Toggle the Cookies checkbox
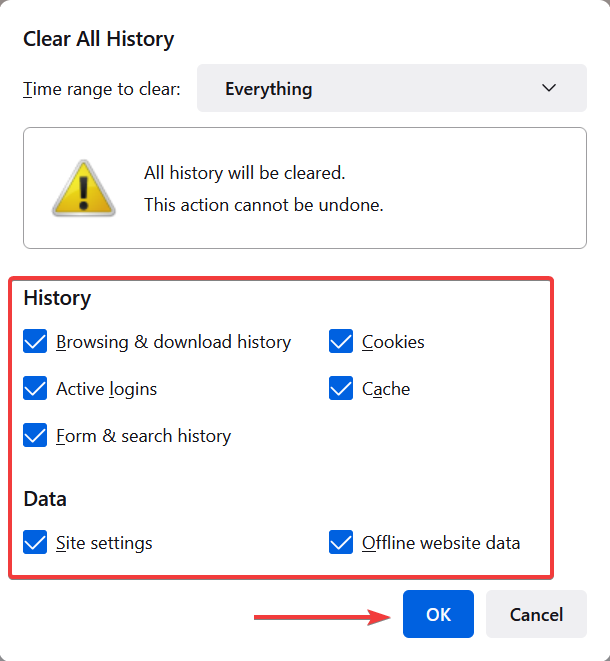 341,341
